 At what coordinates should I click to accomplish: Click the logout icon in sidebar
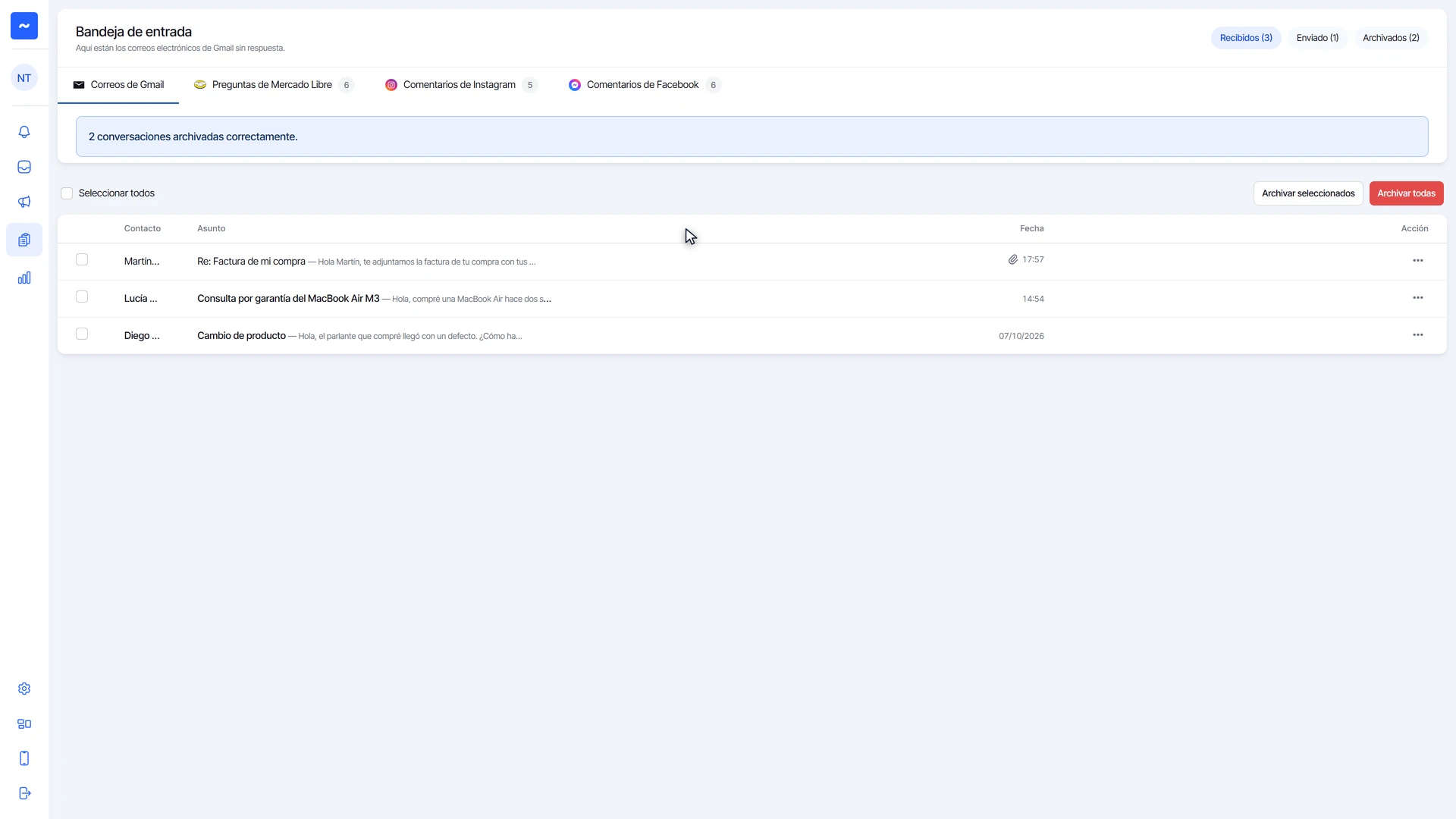click(x=24, y=793)
